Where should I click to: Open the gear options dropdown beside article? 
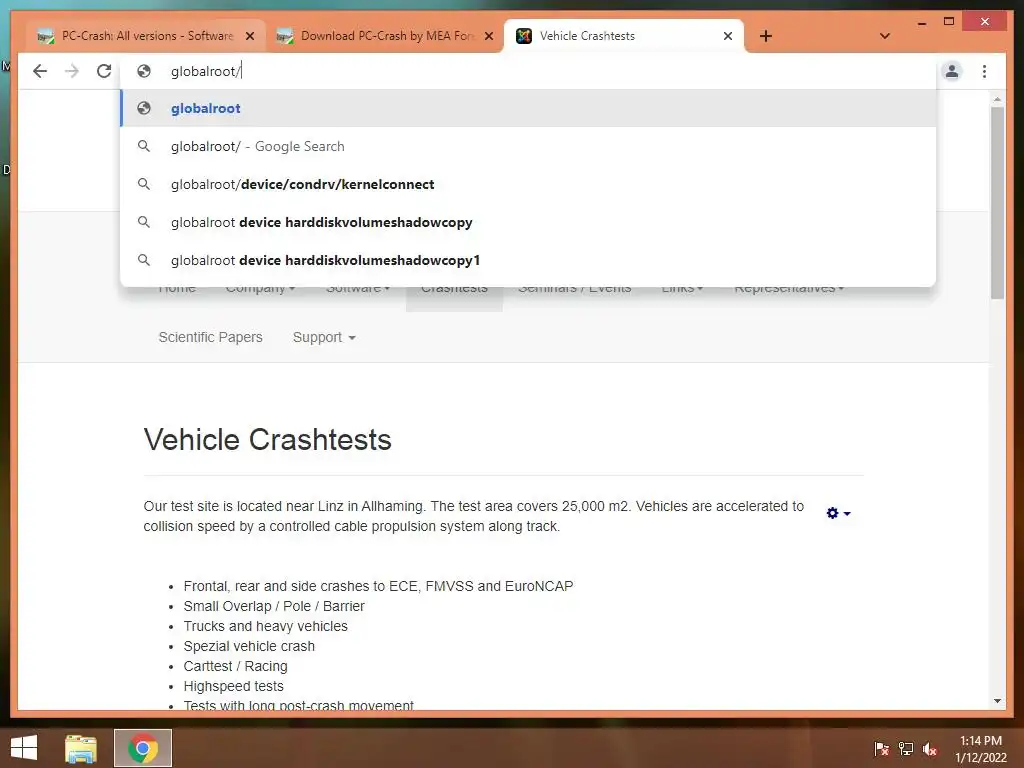point(838,513)
